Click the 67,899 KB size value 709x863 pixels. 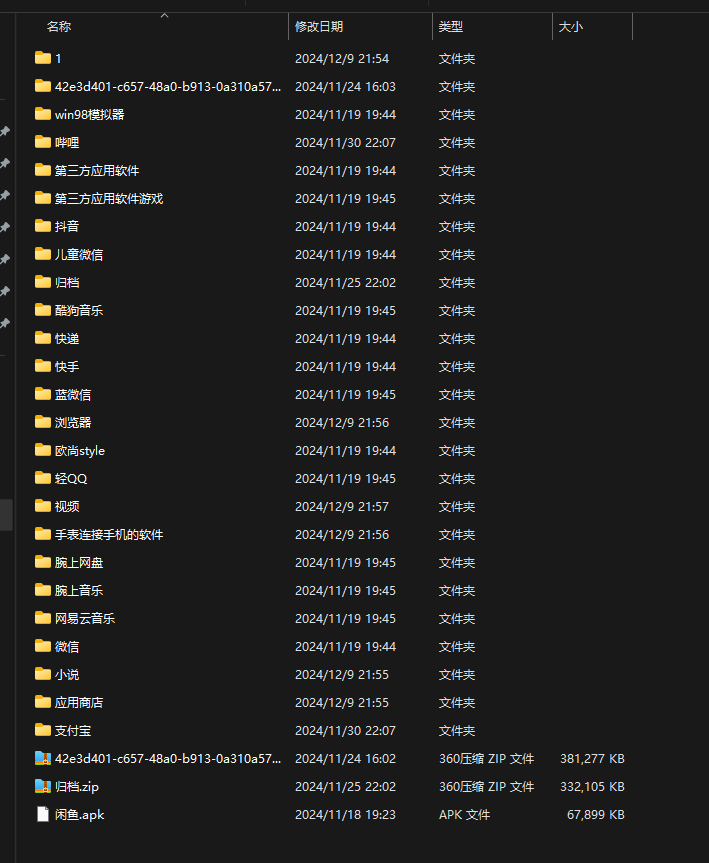click(596, 815)
